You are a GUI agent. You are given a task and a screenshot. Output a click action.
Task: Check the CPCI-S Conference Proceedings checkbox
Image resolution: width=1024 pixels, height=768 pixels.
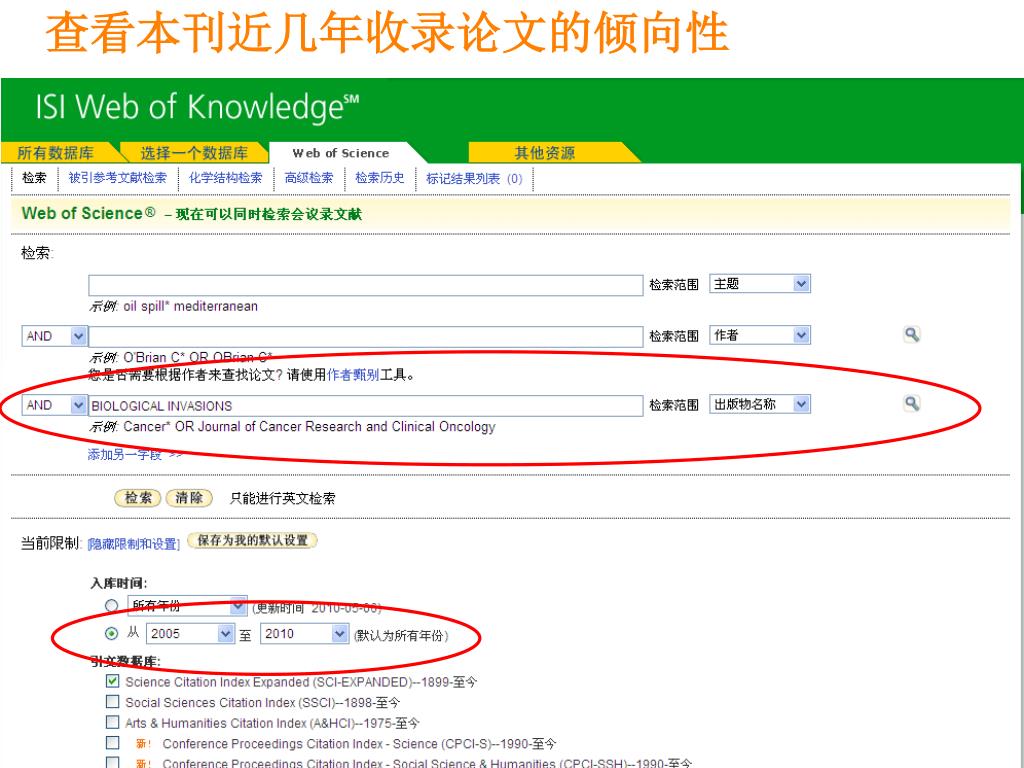click(112, 743)
